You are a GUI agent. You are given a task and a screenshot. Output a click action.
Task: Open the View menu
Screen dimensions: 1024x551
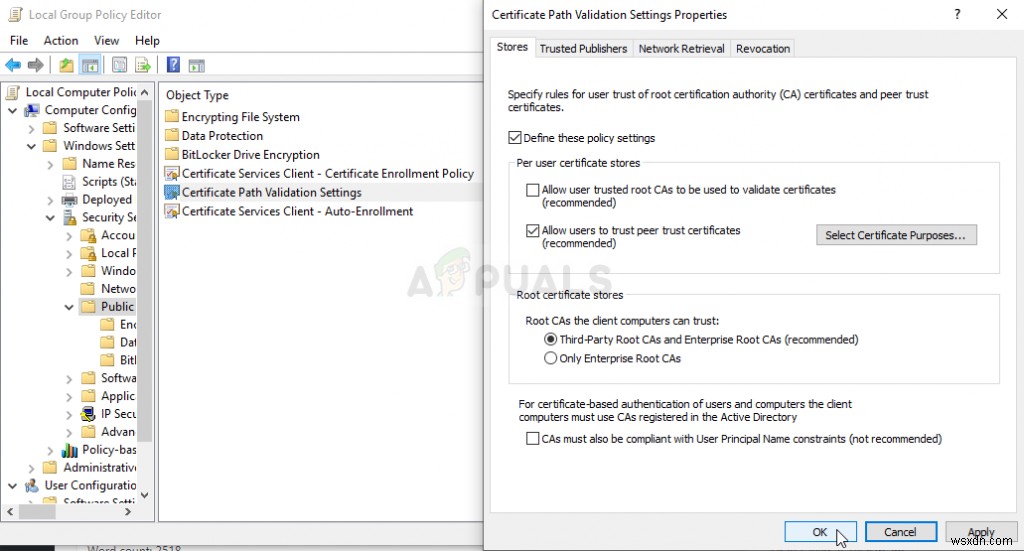(106, 40)
